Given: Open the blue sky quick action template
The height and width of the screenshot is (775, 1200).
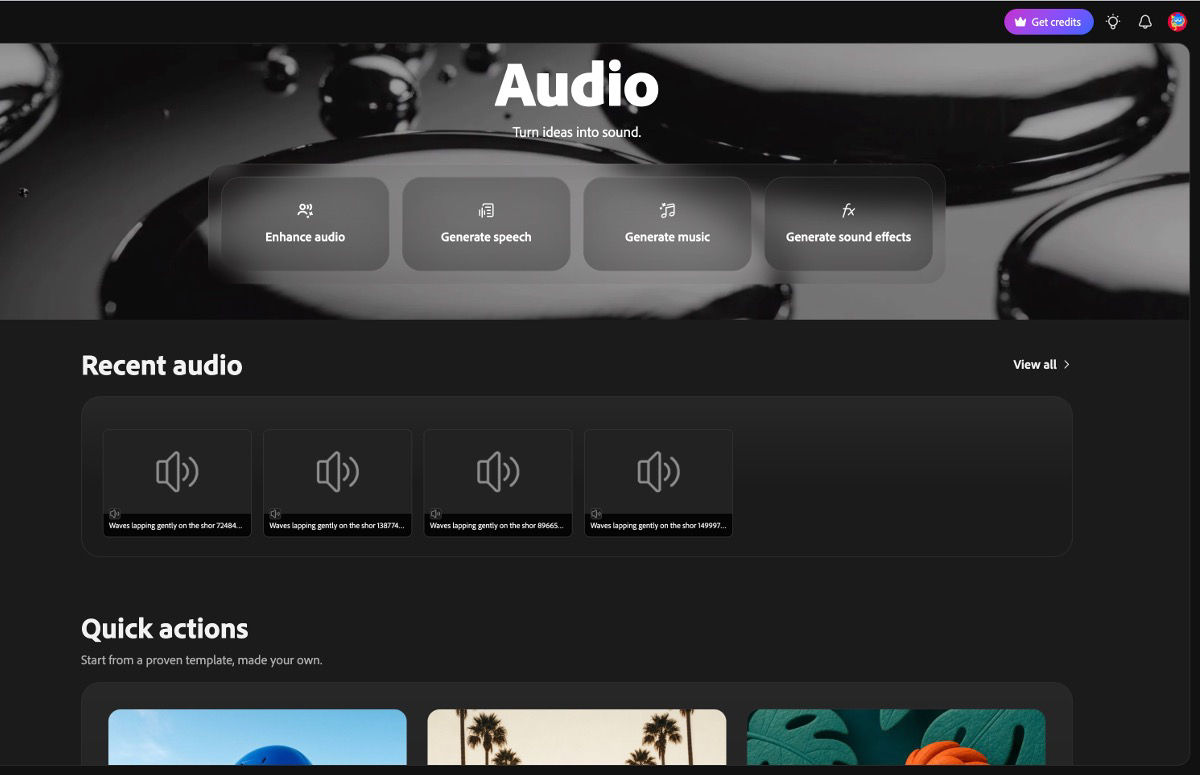Looking at the screenshot, I should click(x=257, y=737).
